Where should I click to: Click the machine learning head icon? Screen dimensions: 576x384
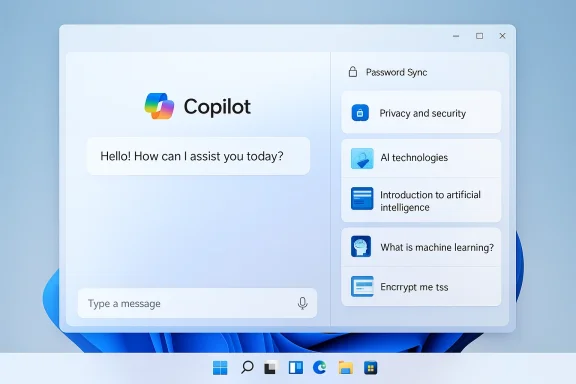click(x=361, y=246)
